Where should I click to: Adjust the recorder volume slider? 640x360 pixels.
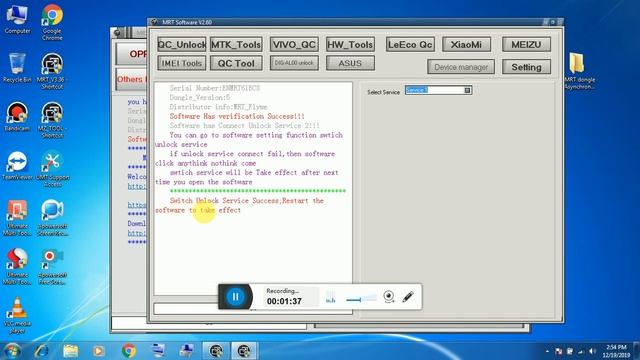[x=361, y=299]
